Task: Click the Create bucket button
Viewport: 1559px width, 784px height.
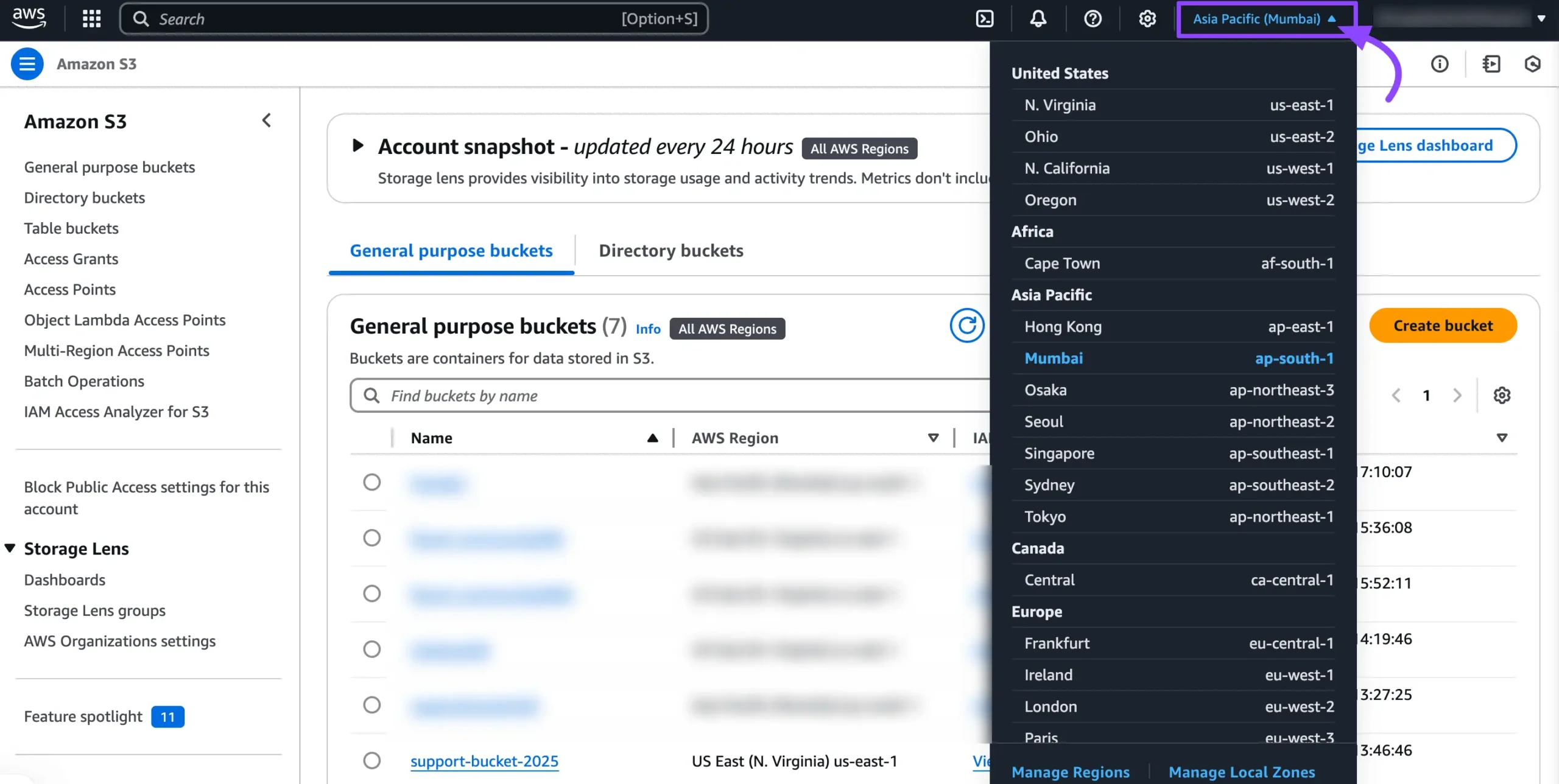Action: [x=1443, y=326]
